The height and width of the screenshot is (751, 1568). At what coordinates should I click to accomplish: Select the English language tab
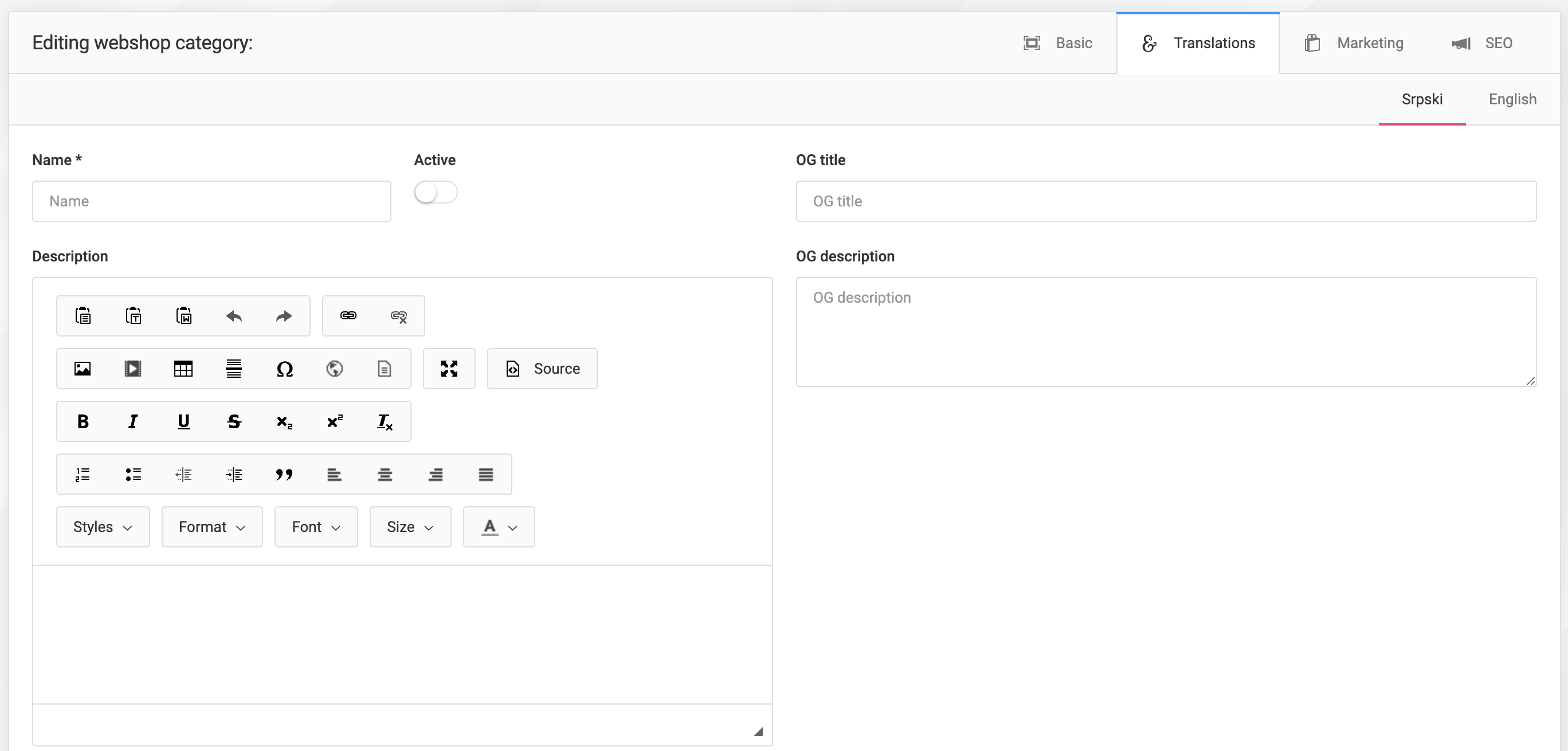click(1512, 99)
